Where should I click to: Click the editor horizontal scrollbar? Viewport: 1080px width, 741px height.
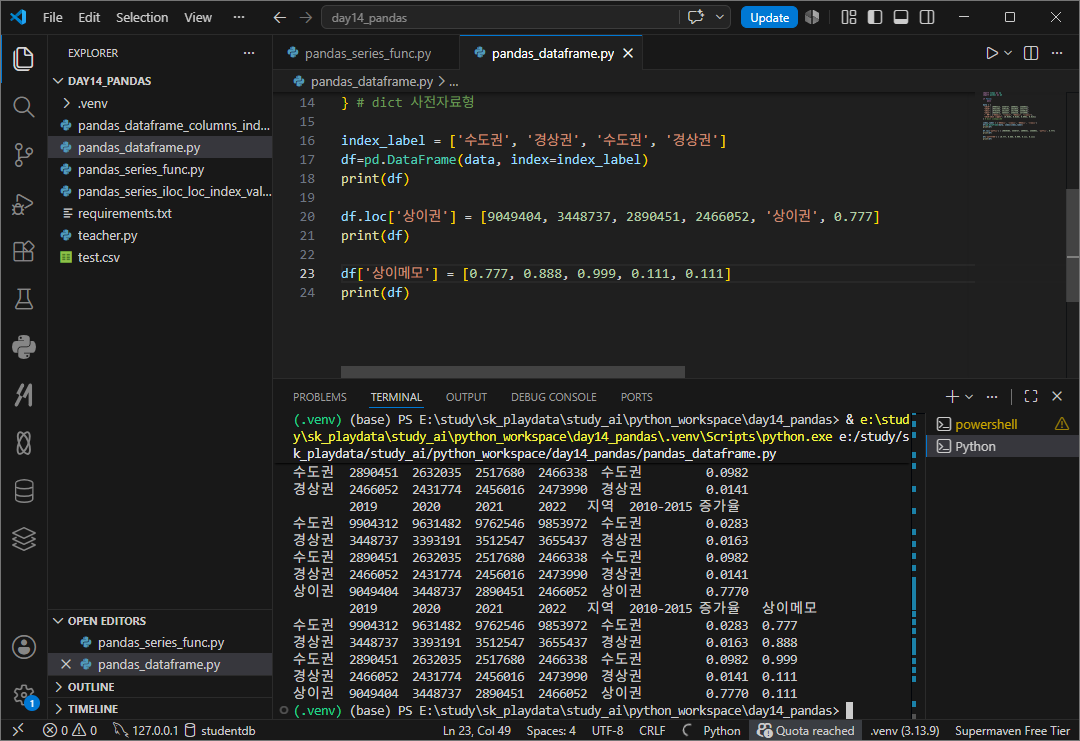pos(512,372)
